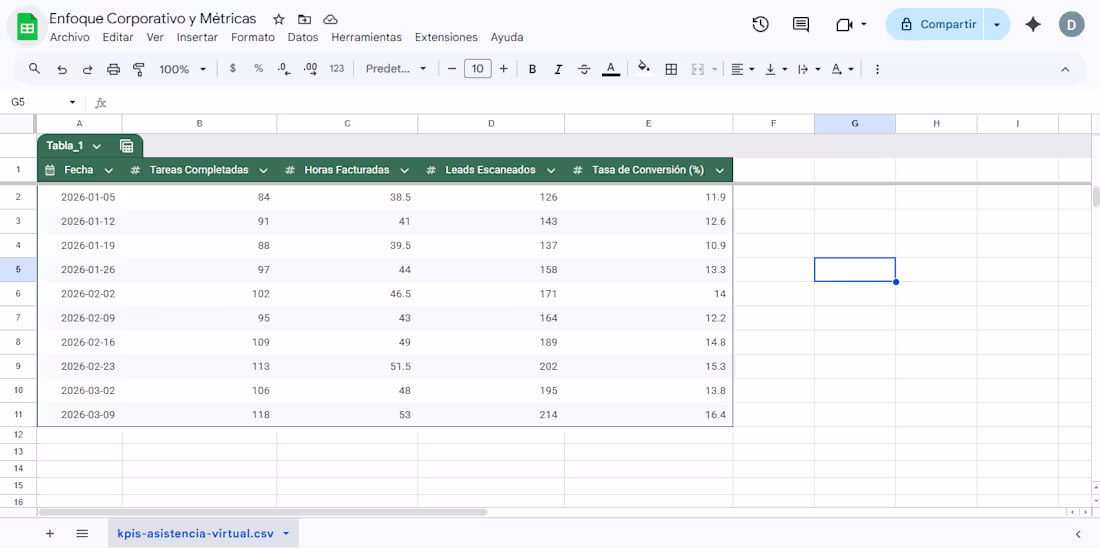Toggle italic formatting

click(x=558, y=69)
